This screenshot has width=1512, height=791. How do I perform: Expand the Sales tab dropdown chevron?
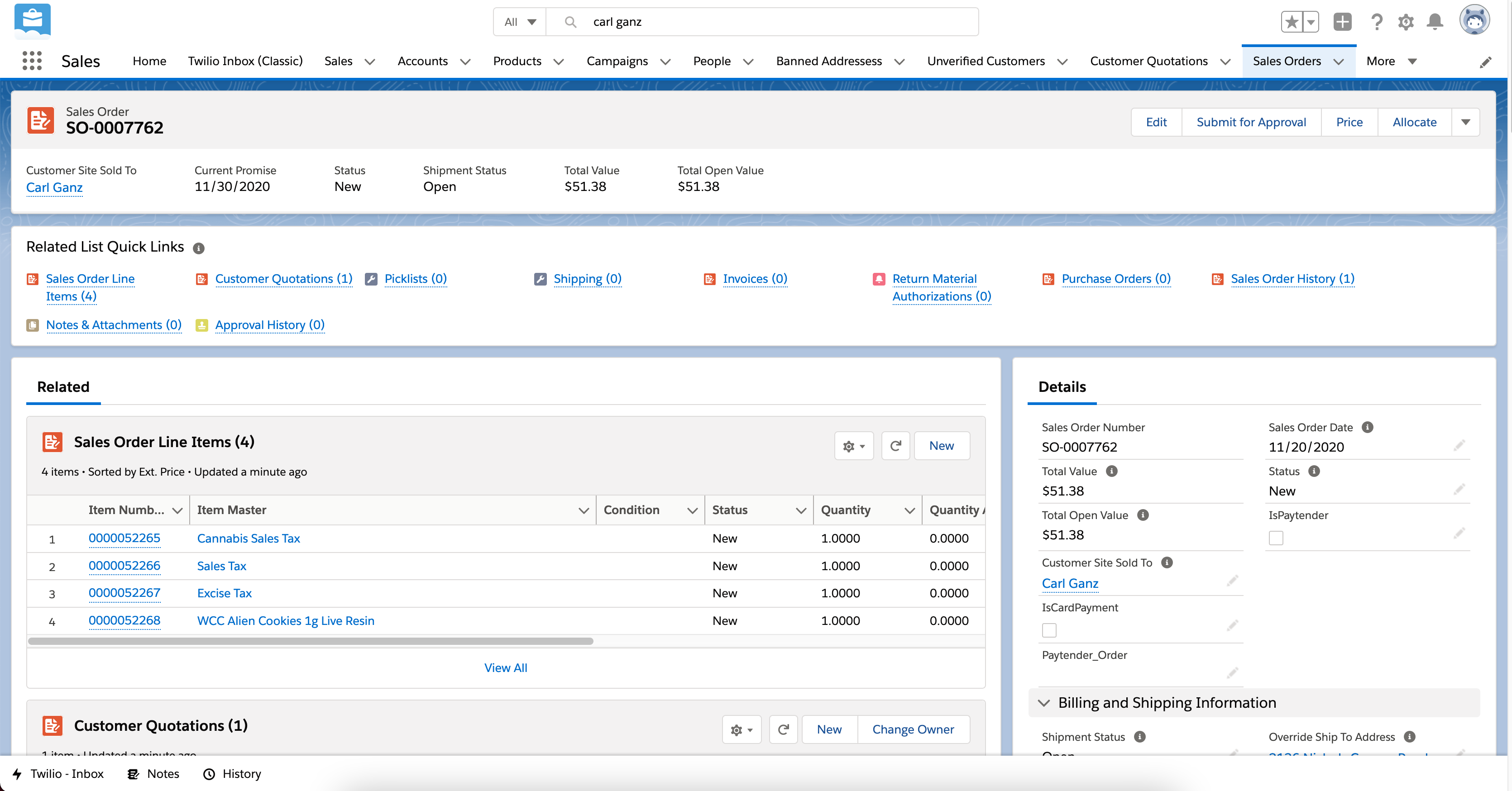[x=370, y=62]
